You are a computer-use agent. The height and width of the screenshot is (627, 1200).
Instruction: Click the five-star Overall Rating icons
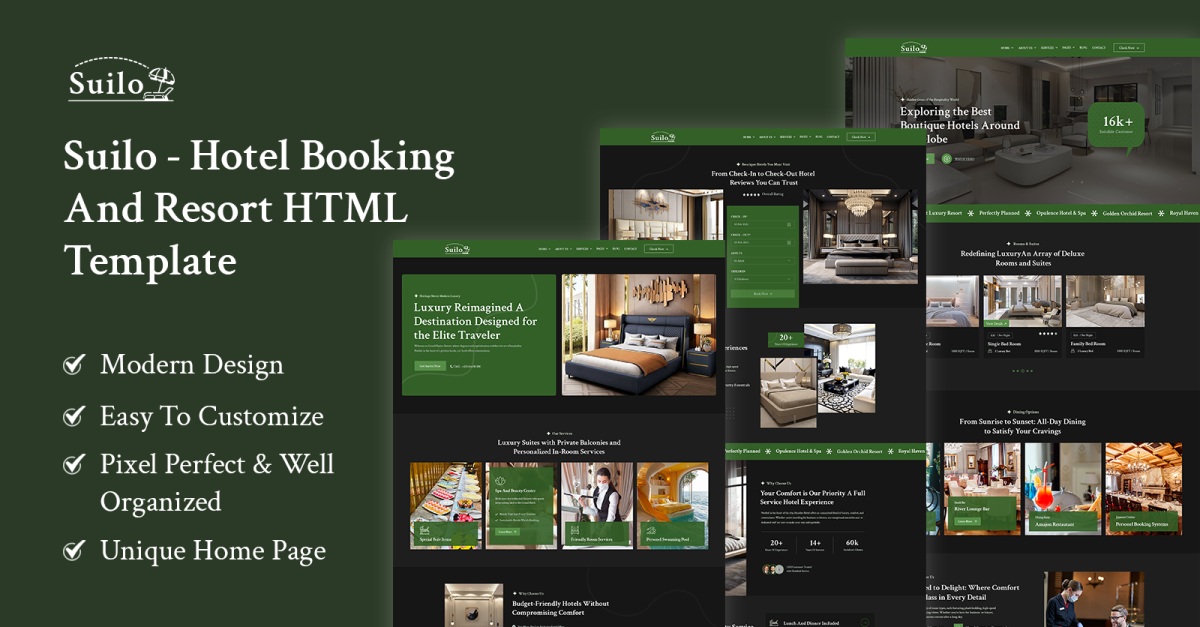[750, 194]
